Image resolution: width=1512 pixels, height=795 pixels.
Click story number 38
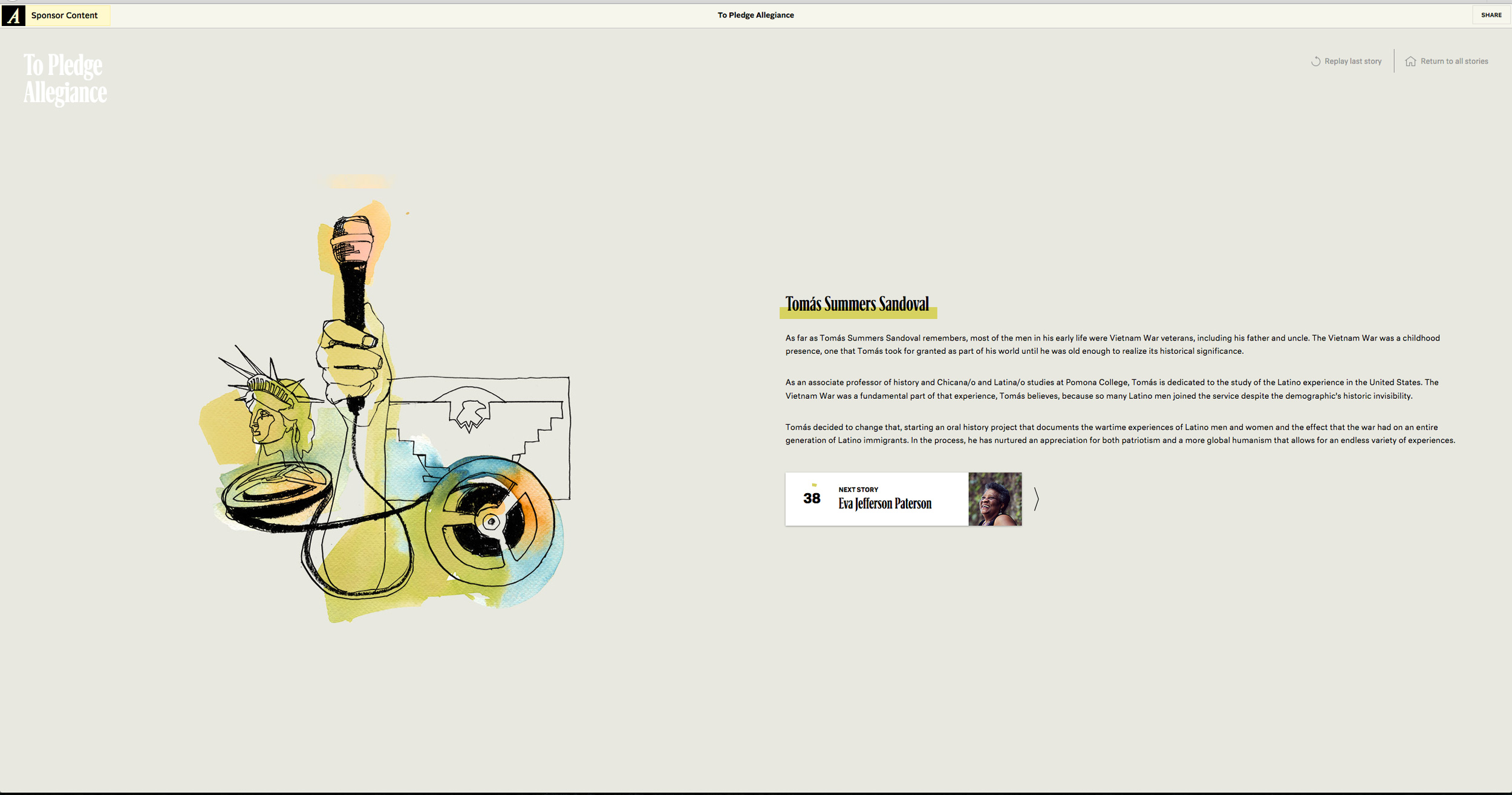[812, 498]
